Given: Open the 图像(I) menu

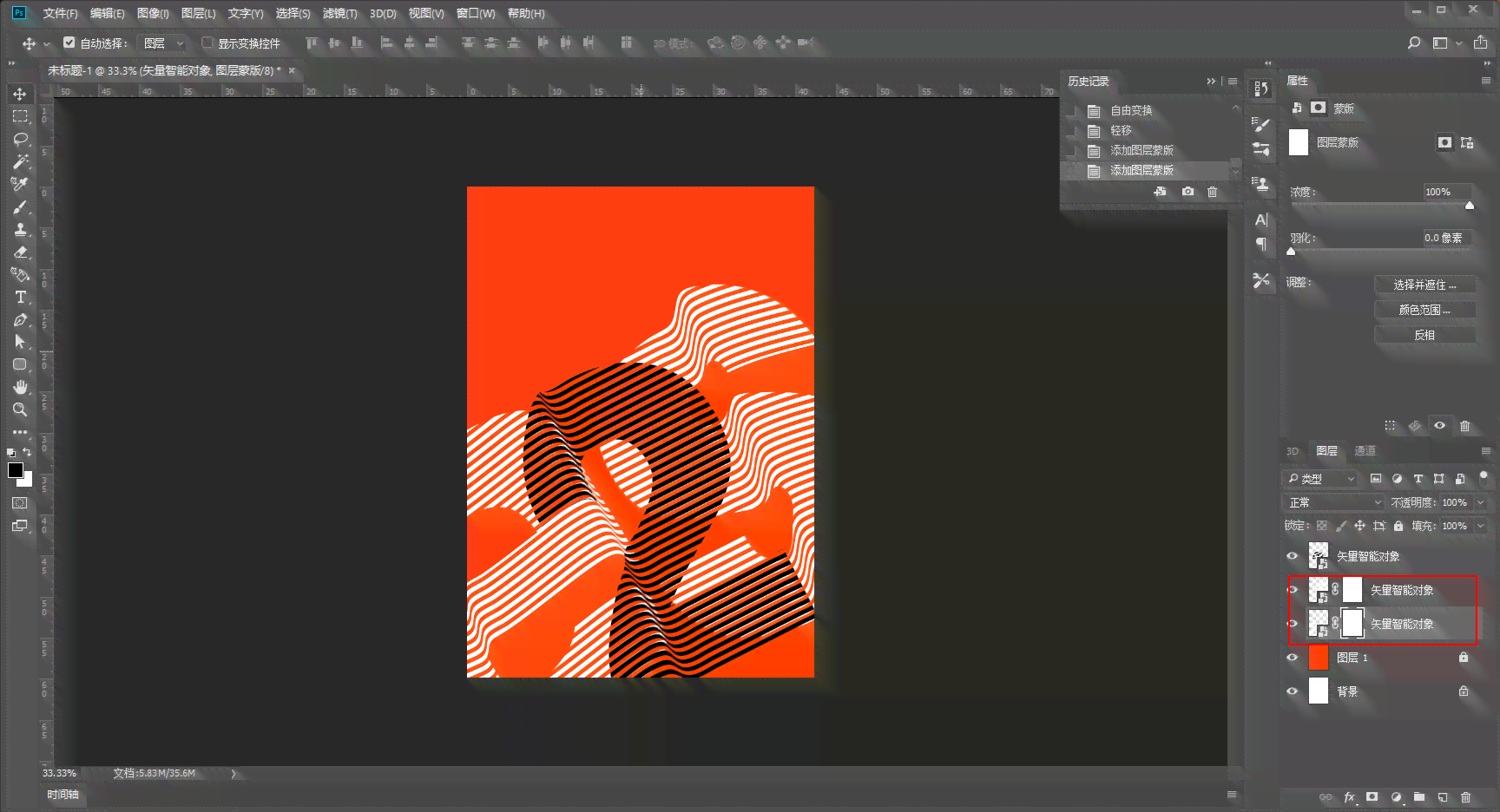Looking at the screenshot, I should coord(153,13).
